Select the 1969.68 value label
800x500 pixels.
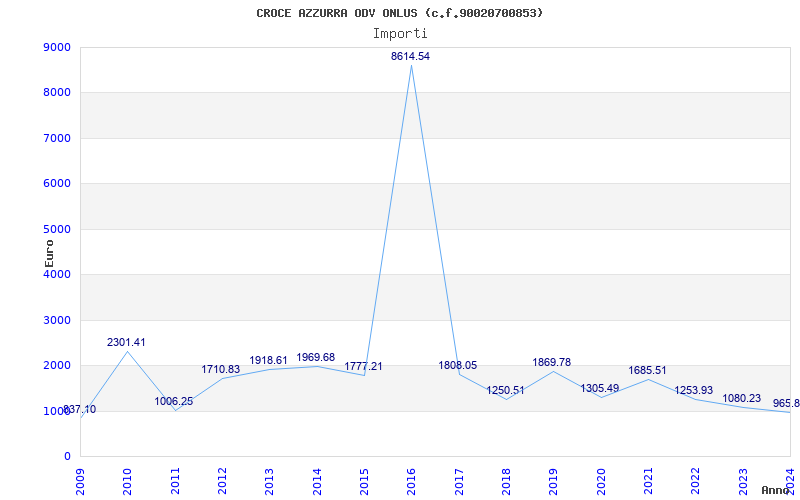316,357
